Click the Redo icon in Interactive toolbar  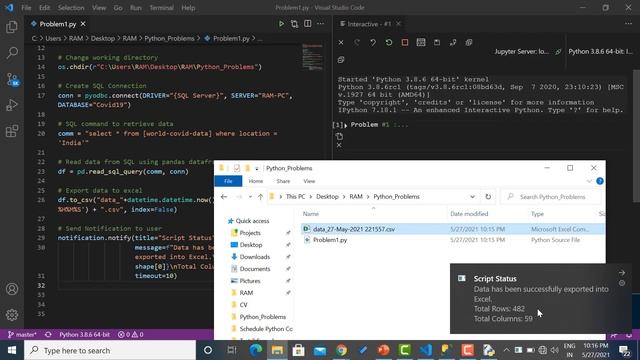(x=357, y=42)
